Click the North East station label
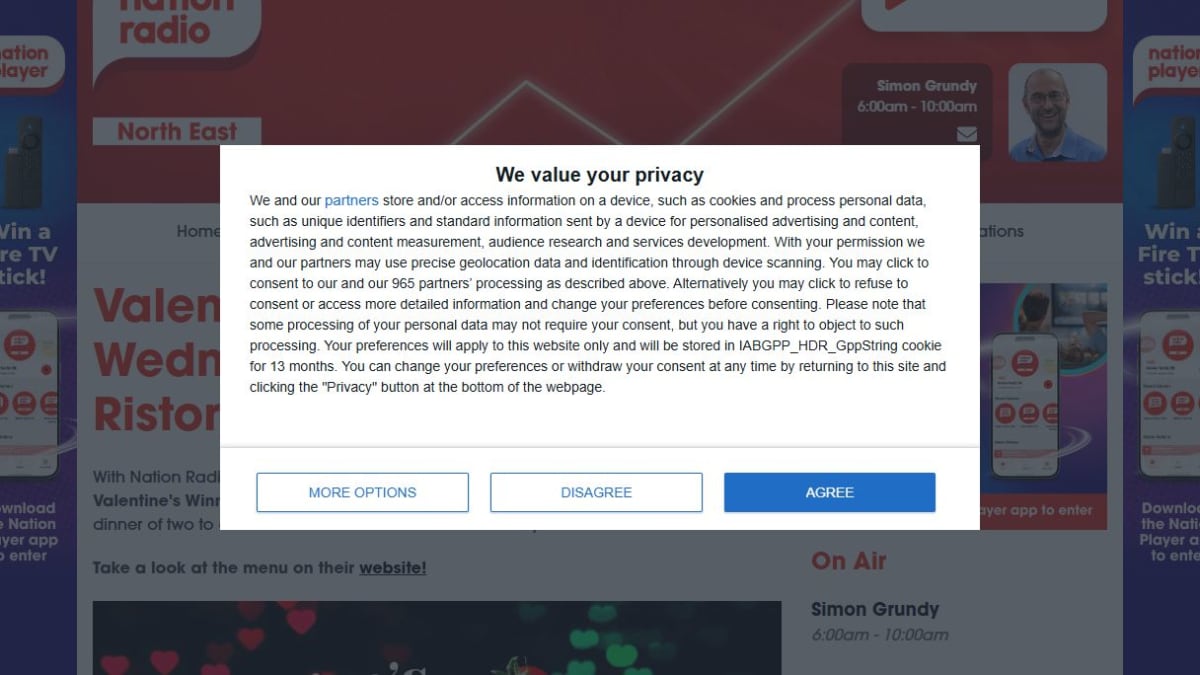 [177, 132]
